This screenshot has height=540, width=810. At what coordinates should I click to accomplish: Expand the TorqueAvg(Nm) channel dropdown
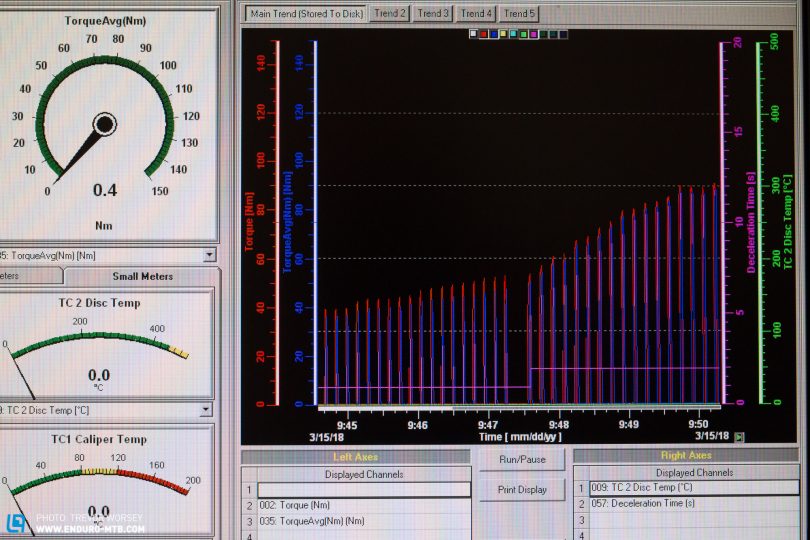click(x=207, y=255)
